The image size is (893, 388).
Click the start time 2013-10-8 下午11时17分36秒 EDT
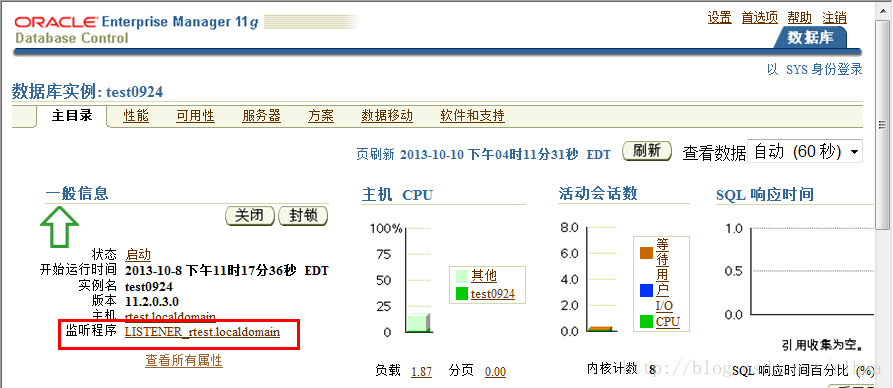click(227, 270)
